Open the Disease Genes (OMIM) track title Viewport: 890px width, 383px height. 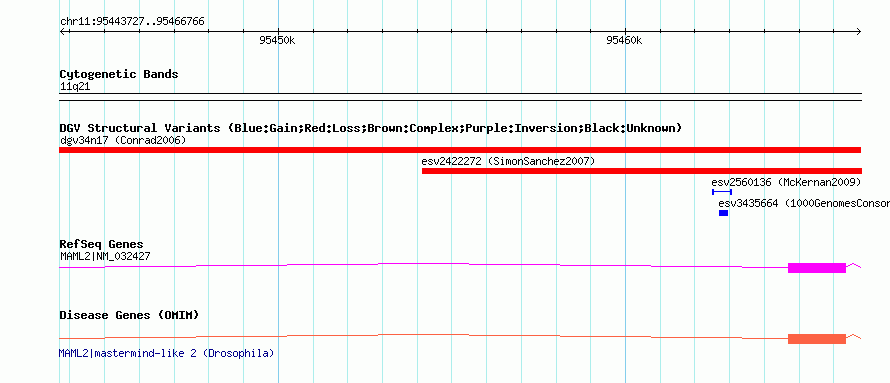[x=129, y=314]
